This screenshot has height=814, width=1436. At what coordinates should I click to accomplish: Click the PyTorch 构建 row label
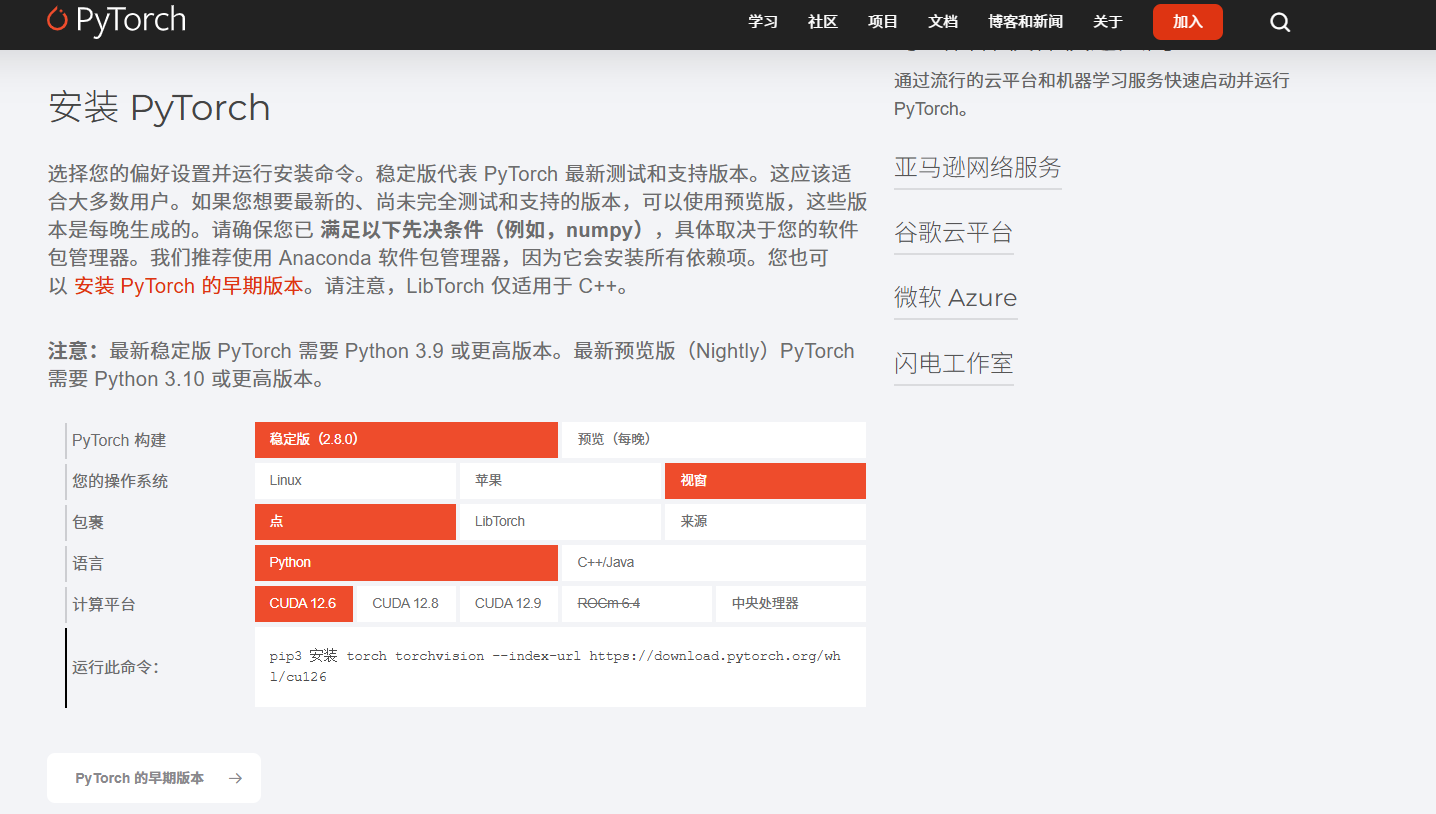119,440
